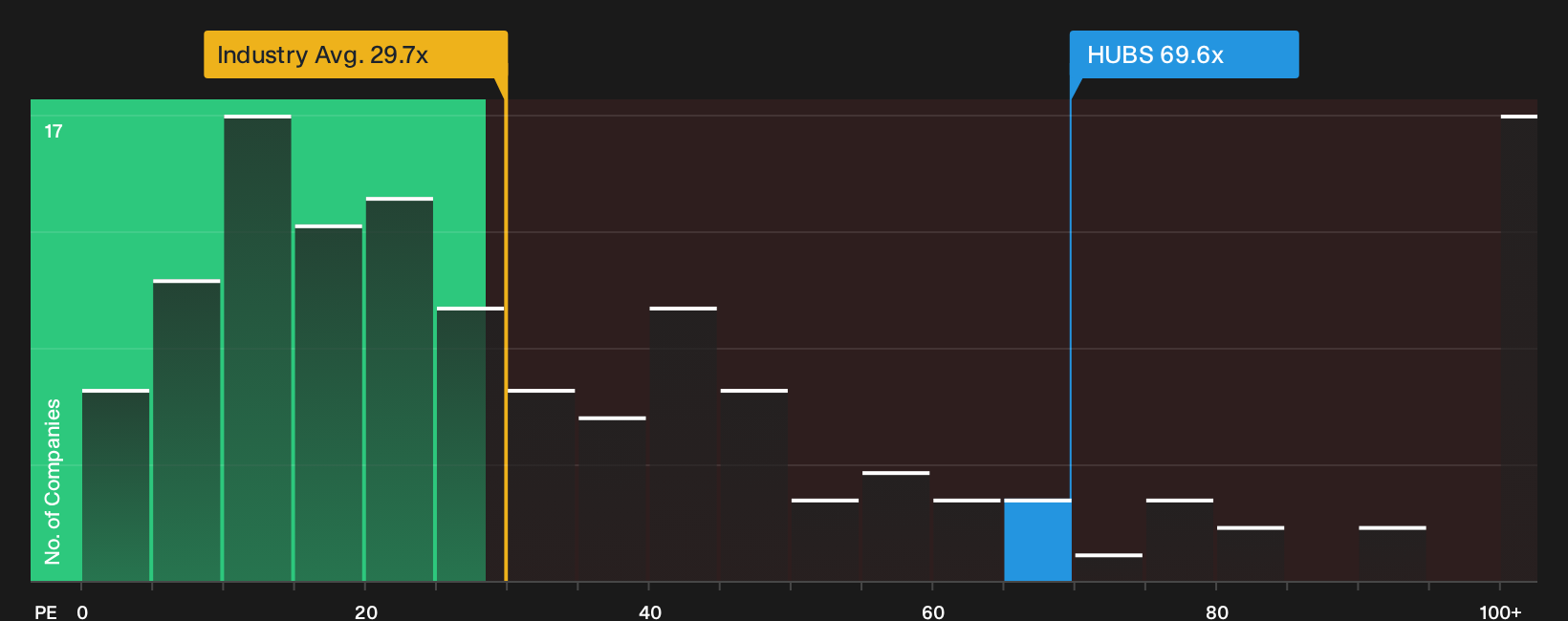Click the shortest bar at 70 to 75 PE

1108,567
